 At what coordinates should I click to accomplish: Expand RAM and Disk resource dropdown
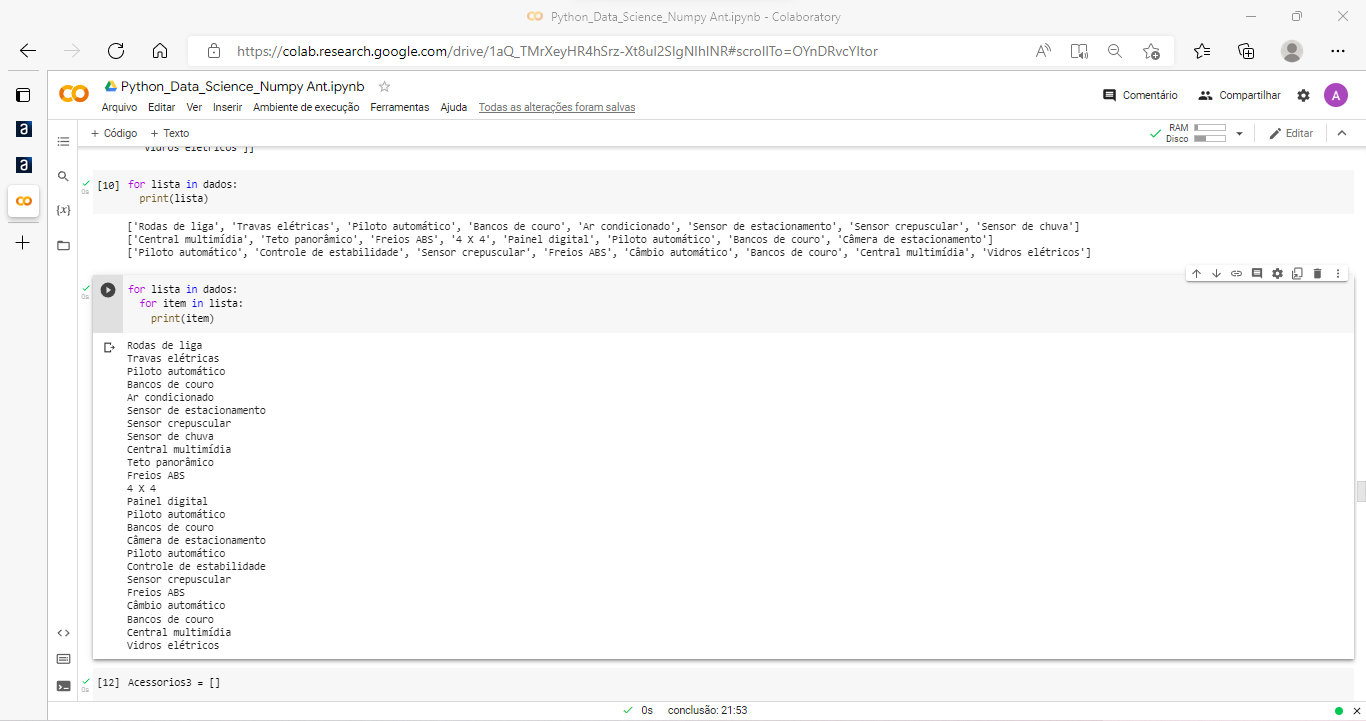pyautogui.click(x=1239, y=133)
